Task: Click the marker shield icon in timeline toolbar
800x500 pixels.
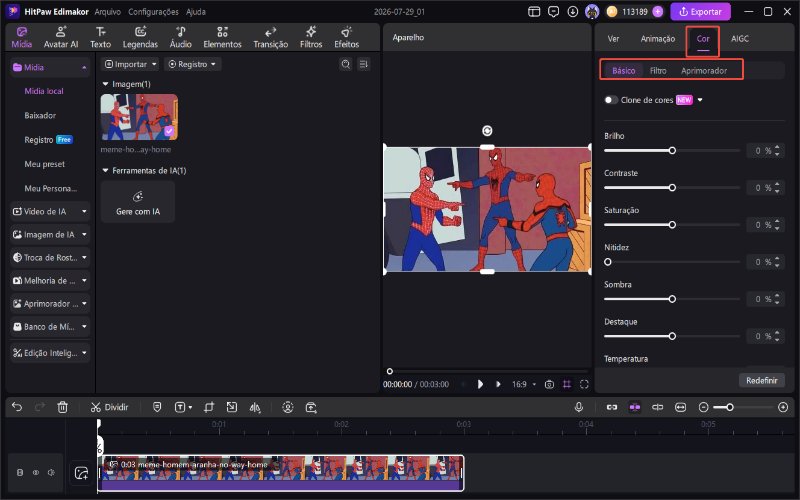Action: [x=157, y=407]
